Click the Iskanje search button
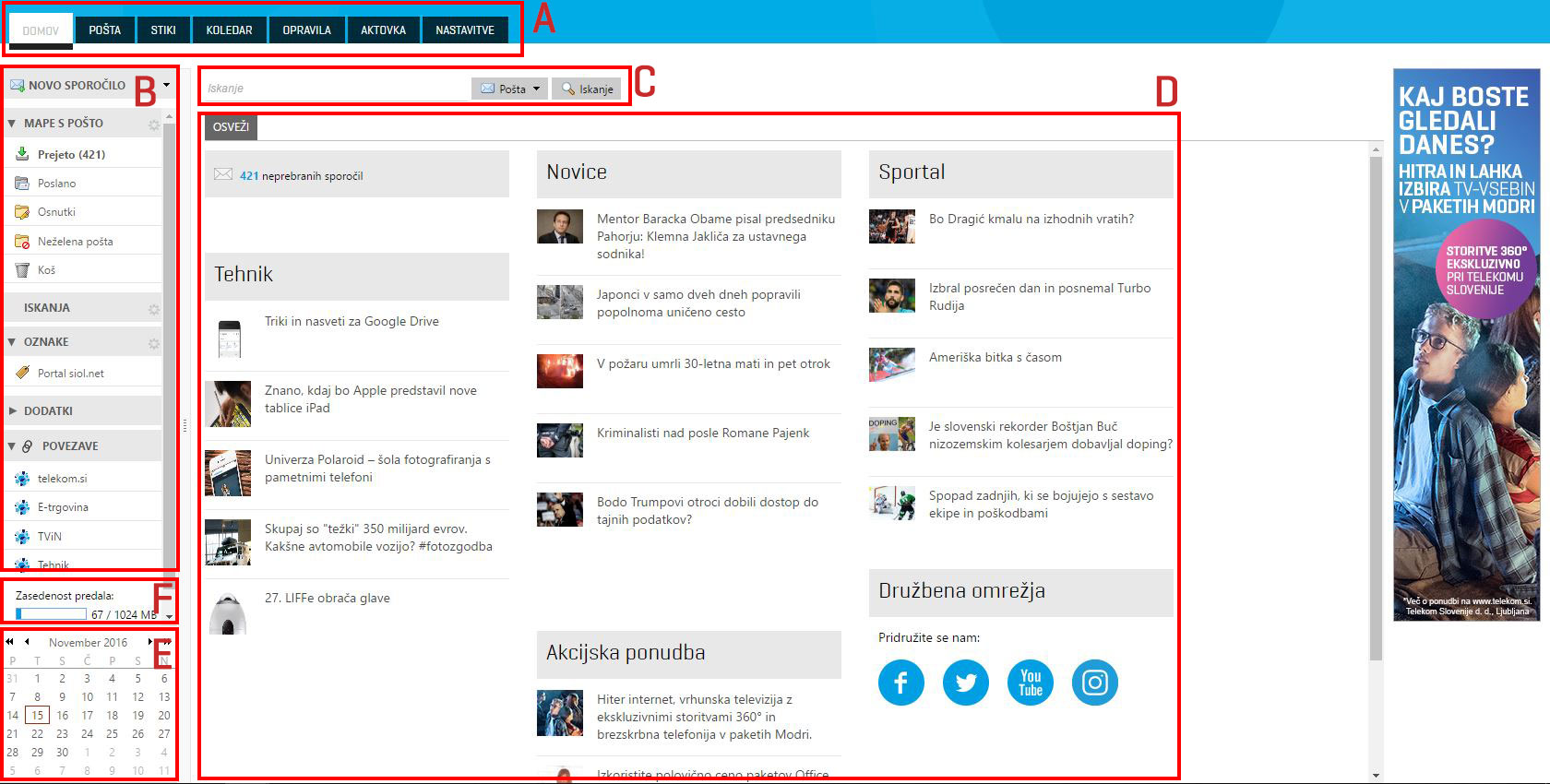 pos(587,89)
